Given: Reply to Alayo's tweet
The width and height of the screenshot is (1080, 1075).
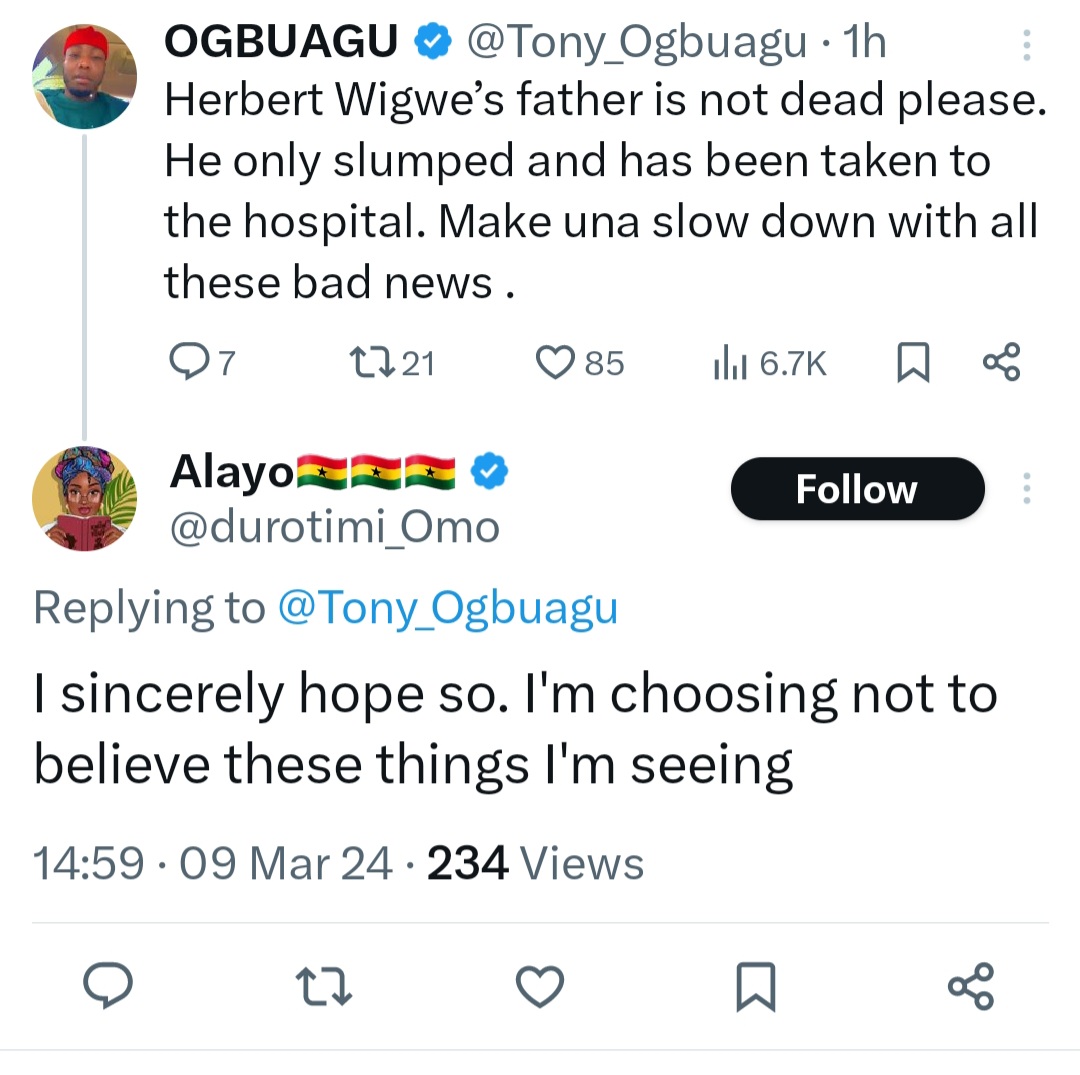Looking at the screenshot, I should pyautogui.click(x=108, y=987).
